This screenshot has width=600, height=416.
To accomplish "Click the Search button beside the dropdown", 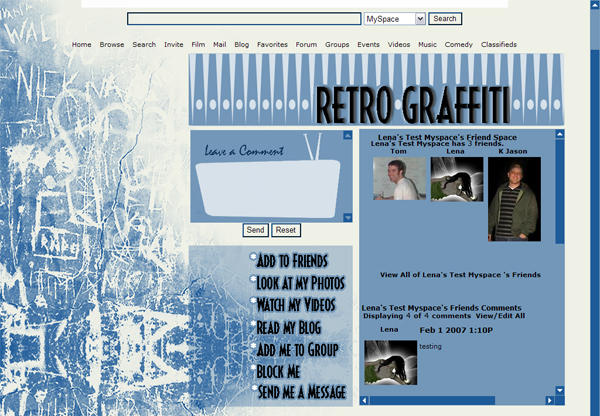I will pos(445,19).
